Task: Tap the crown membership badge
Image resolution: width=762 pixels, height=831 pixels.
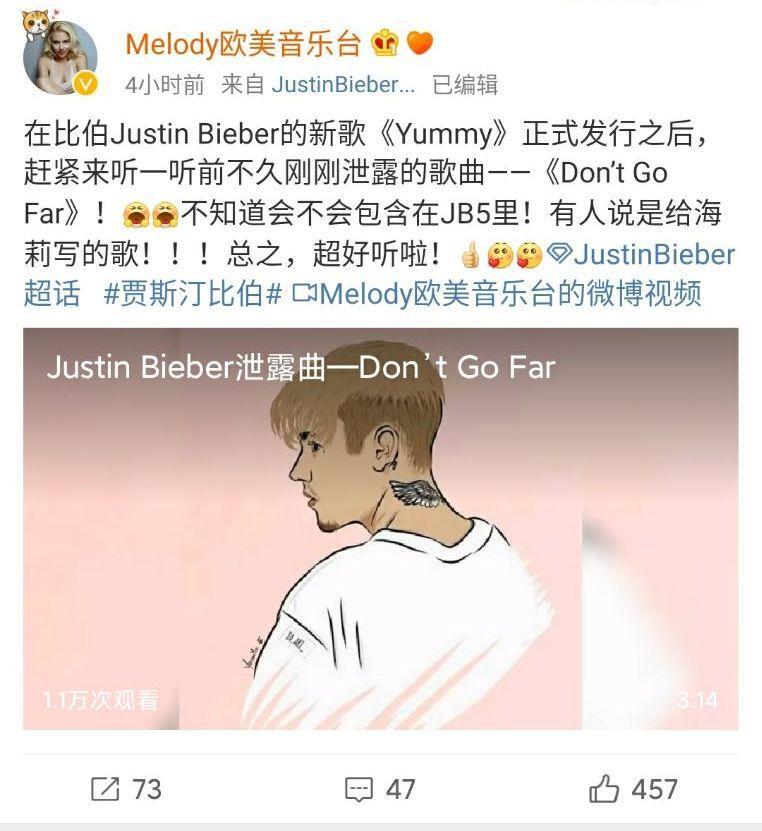Action: [385, 43]
